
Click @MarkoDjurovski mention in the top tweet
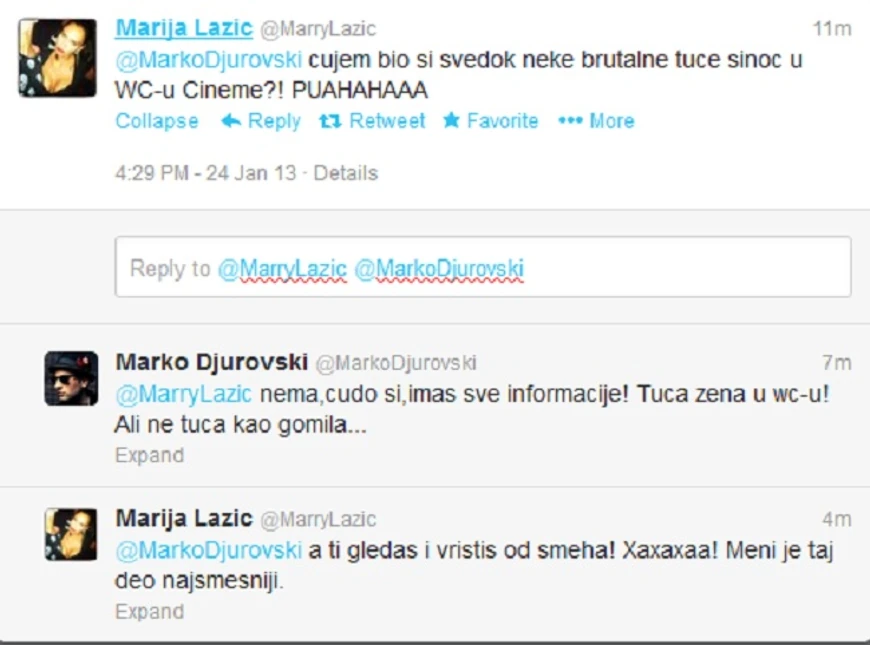[208, 59]
